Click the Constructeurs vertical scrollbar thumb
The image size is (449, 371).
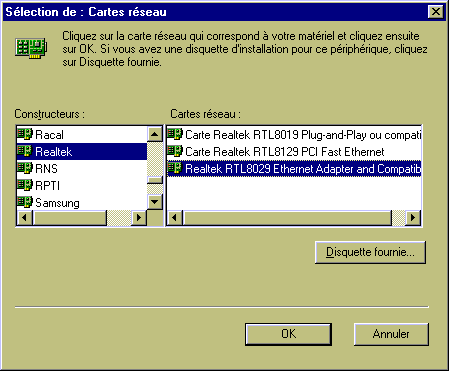[x=155, y=180]
